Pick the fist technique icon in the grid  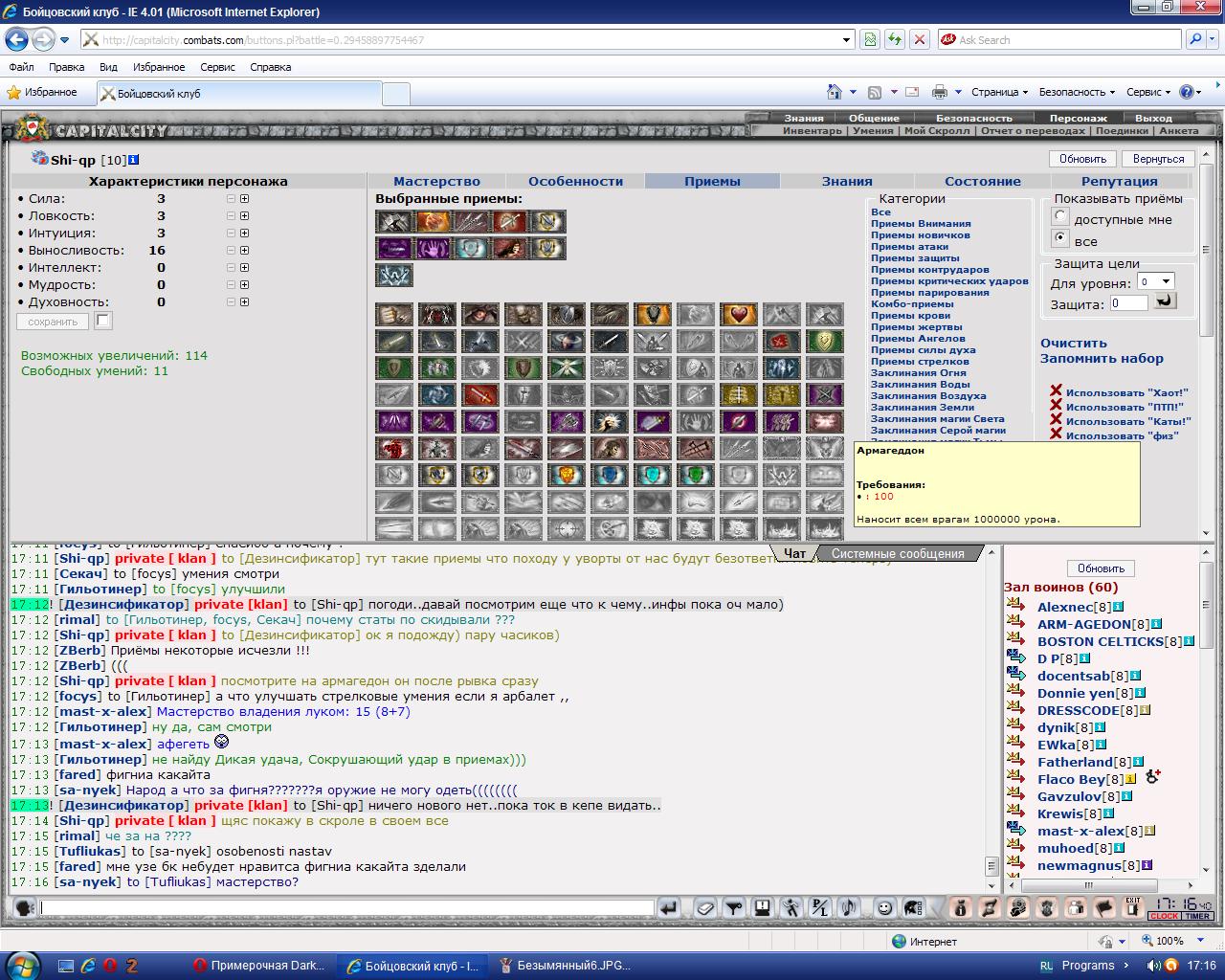[x=393, y=315]
